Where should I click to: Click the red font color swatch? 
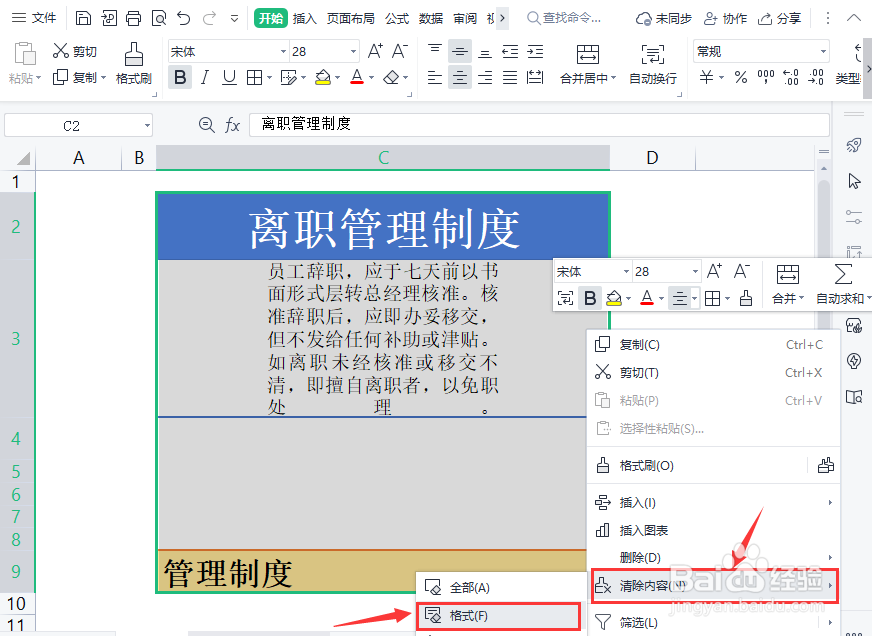(357, 82)
